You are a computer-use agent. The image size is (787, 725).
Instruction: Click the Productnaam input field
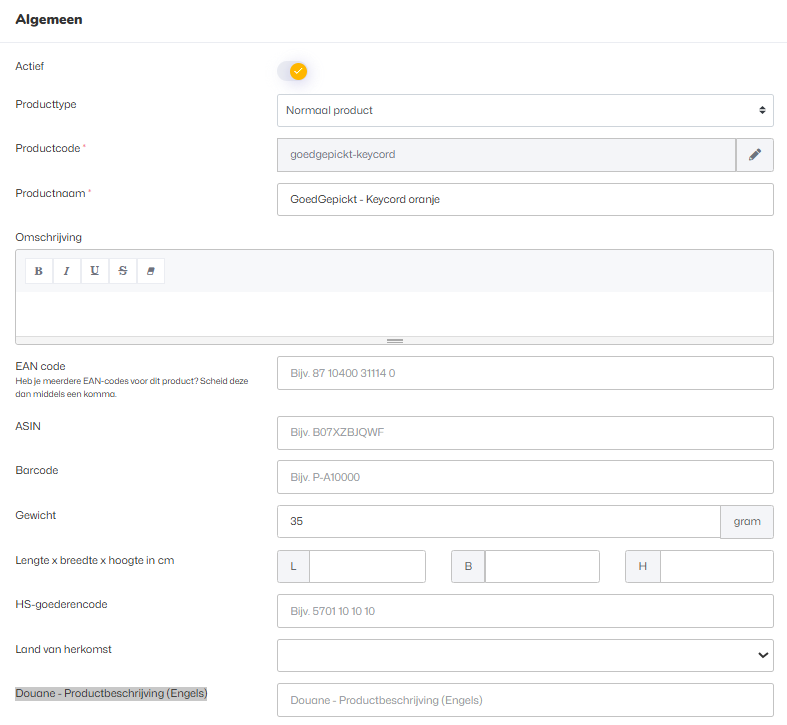[x=524, y=199]
